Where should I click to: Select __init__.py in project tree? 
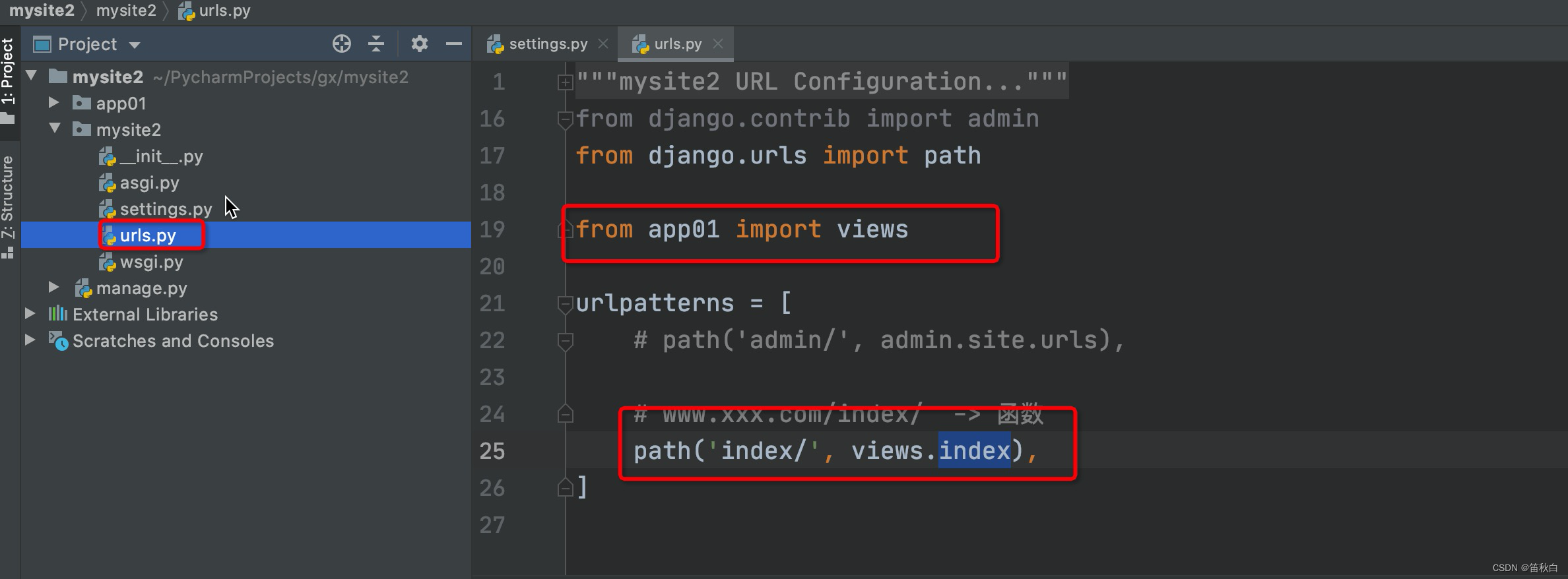click(161, 156)
